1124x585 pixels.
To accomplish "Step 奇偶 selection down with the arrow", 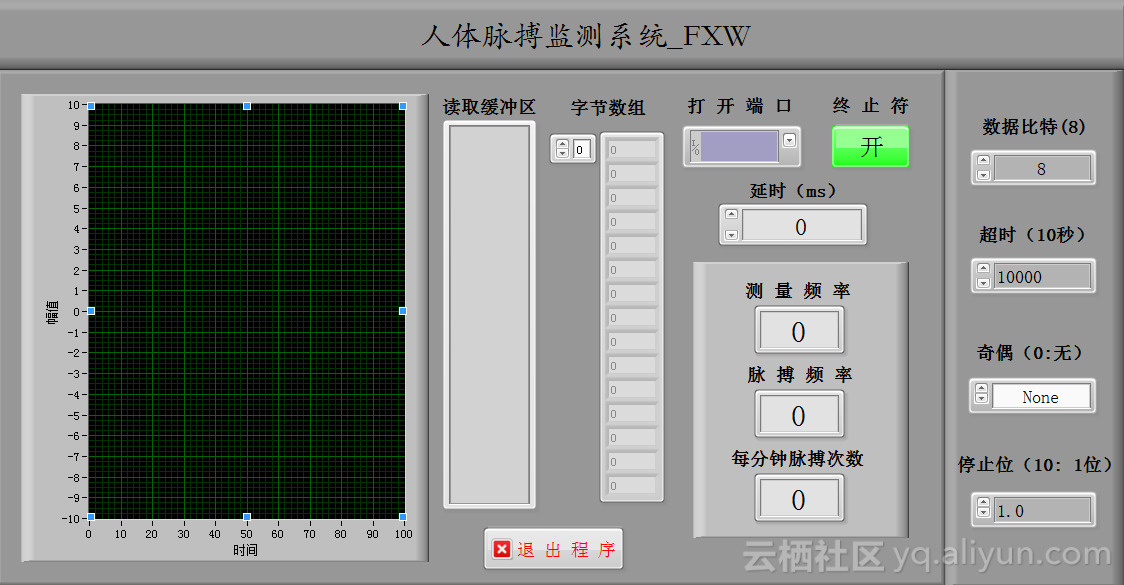I will (981, 399).
